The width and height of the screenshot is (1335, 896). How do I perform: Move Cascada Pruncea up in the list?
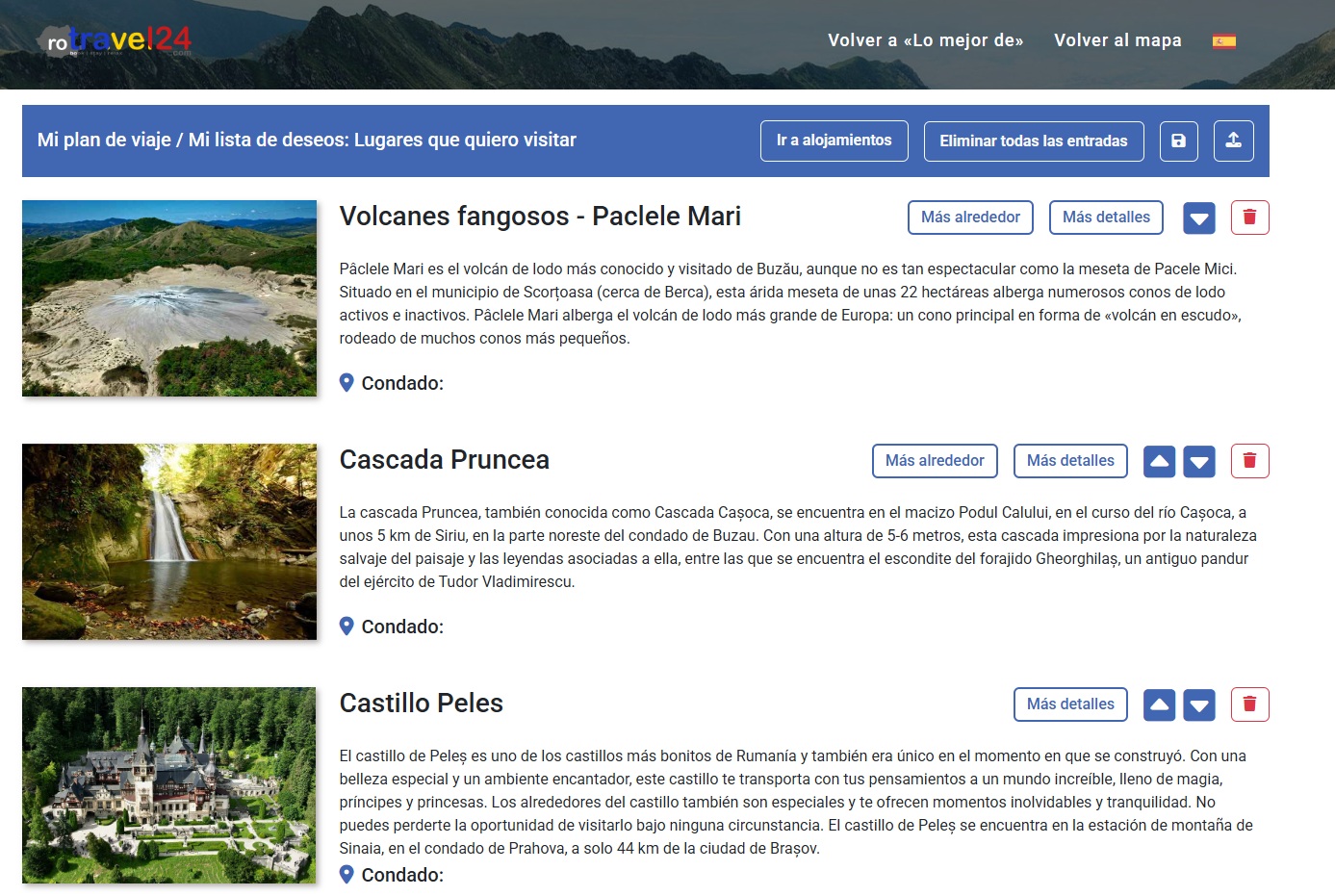pyautogui.click(x=1159, y=462)
